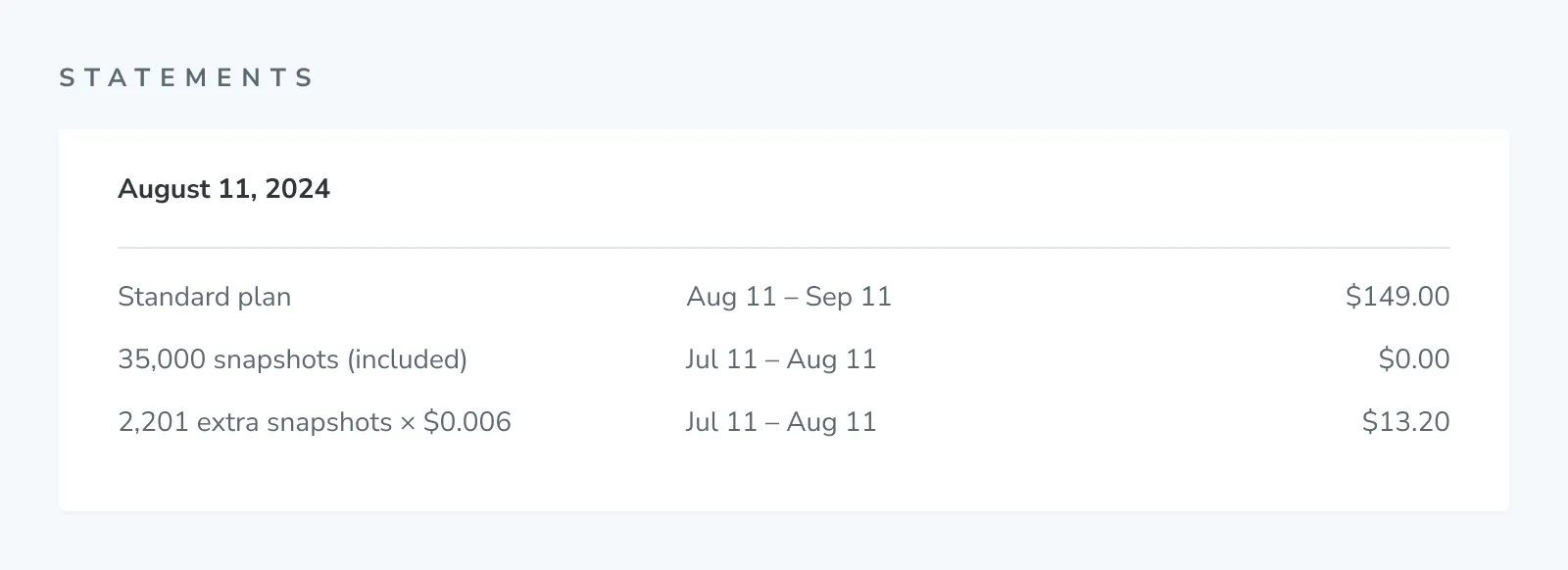Click the $0.006 unit price text

467,422
